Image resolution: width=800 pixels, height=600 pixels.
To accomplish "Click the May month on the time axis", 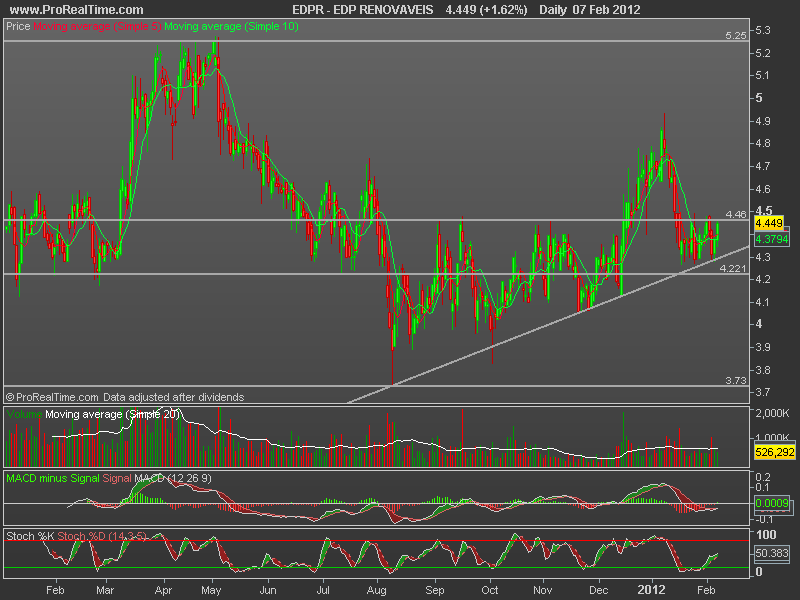I will (211, 590).
